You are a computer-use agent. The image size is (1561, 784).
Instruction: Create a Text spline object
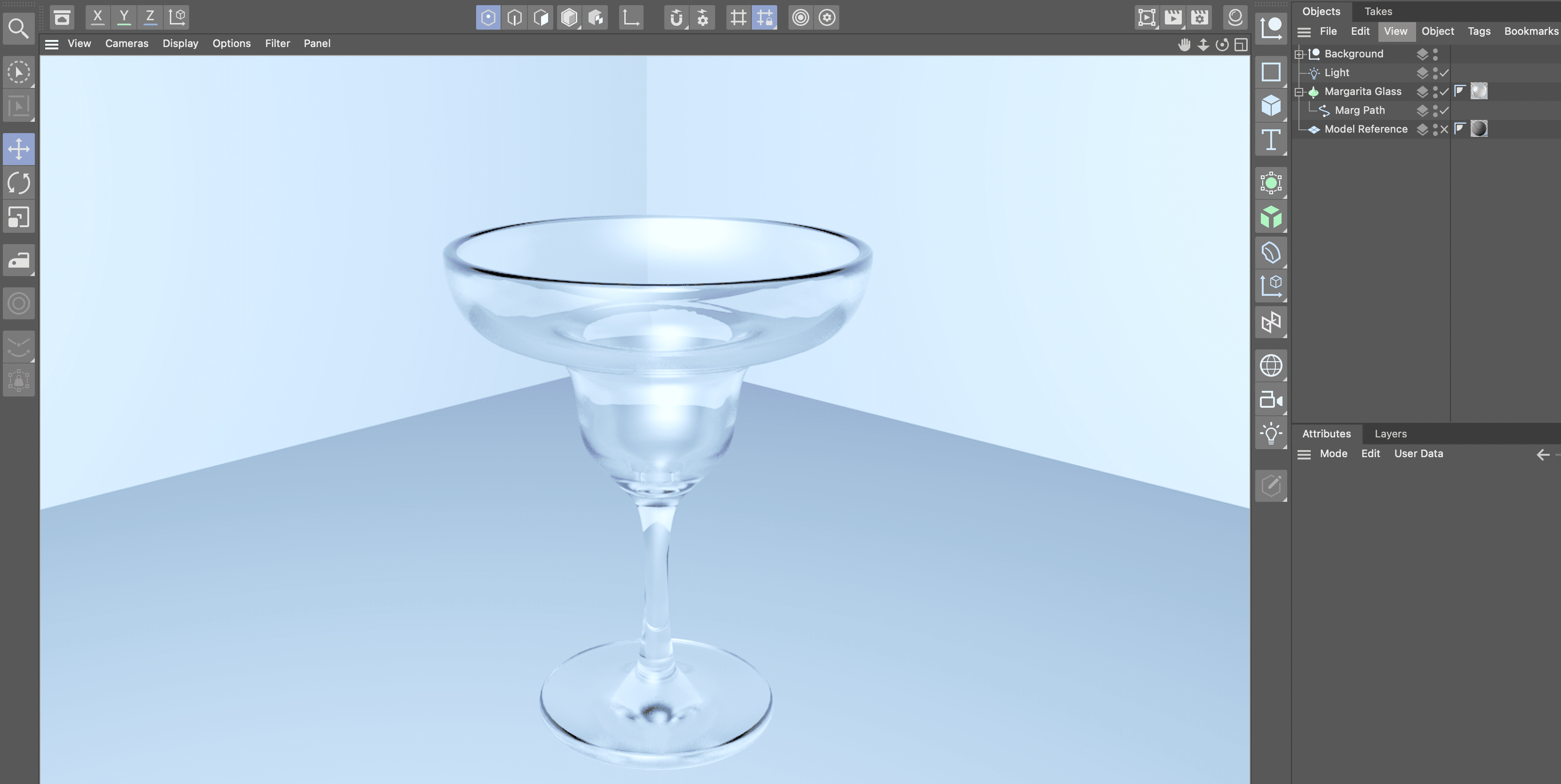1271,140
